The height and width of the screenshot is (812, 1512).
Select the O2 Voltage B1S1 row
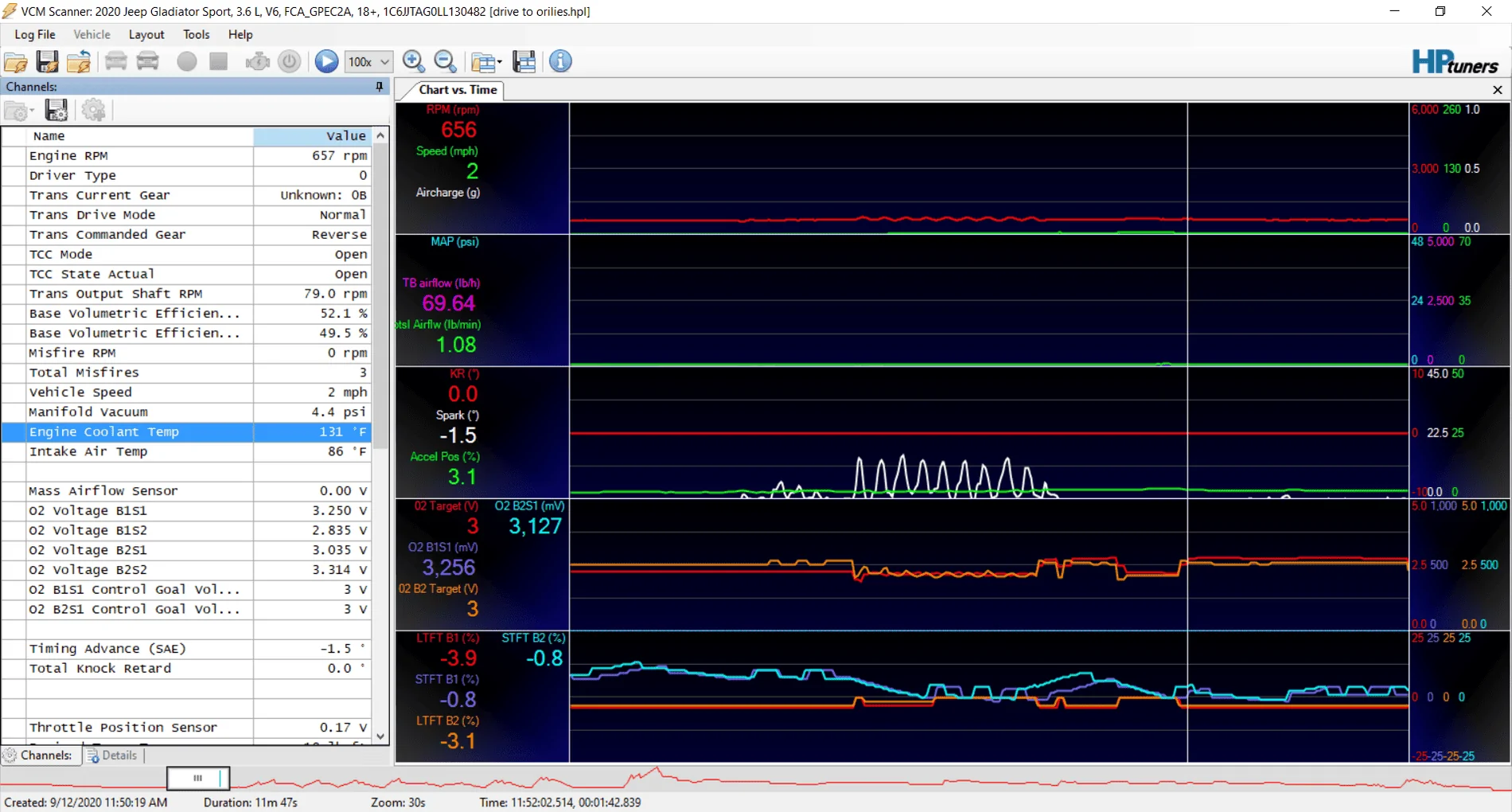pos(187,510)
